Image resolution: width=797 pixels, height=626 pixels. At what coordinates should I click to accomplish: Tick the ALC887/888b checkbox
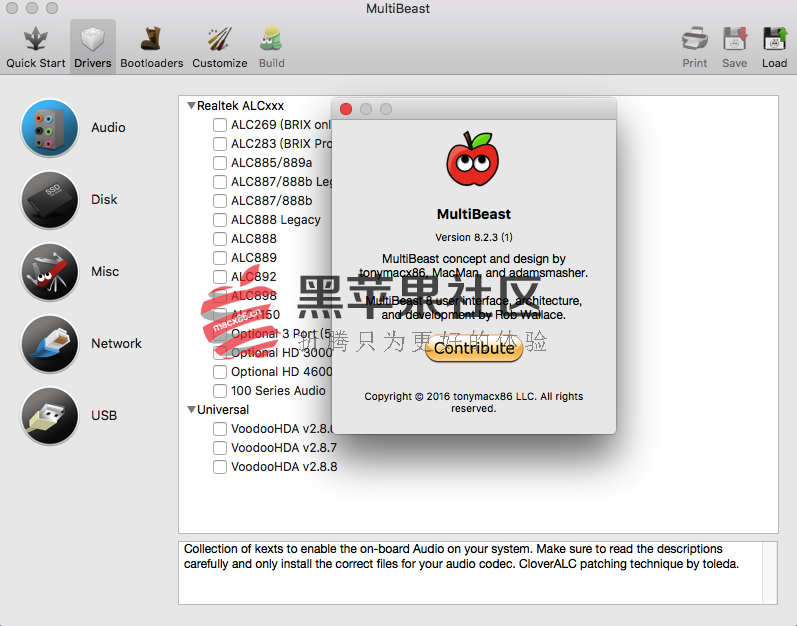(x=220, y=201)
